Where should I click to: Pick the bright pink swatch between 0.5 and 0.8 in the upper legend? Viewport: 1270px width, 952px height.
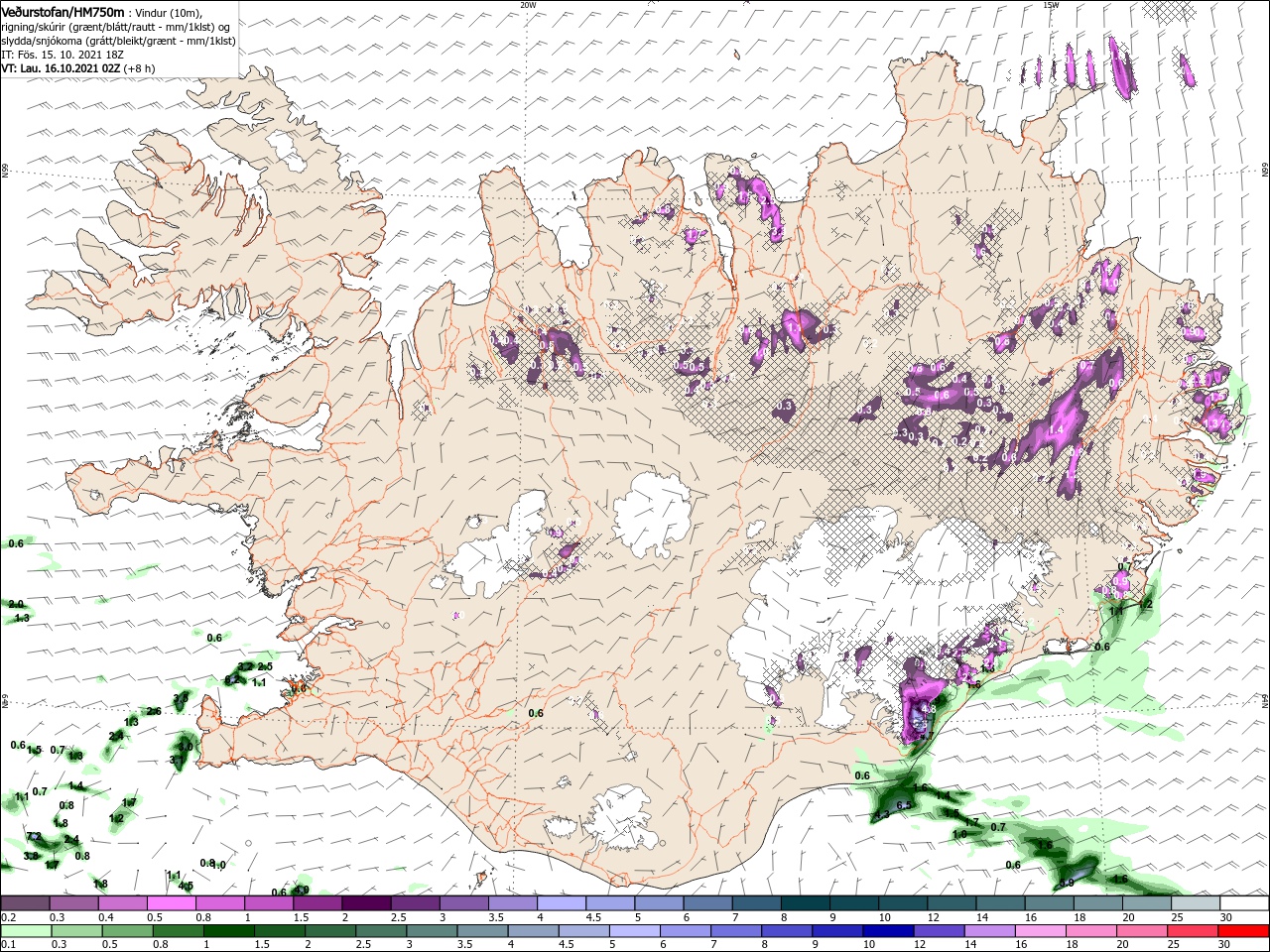pos(172,903)
